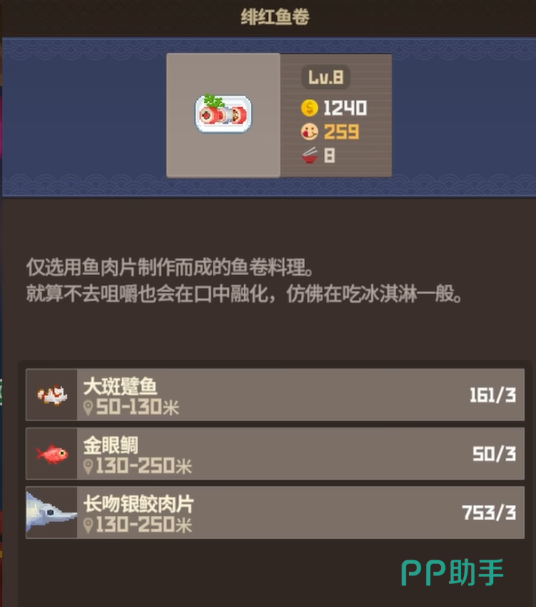Click the 大斑鹭鱼 clownfish icon
The width and height of the screenshot is (536, 607).
(52, 395)
